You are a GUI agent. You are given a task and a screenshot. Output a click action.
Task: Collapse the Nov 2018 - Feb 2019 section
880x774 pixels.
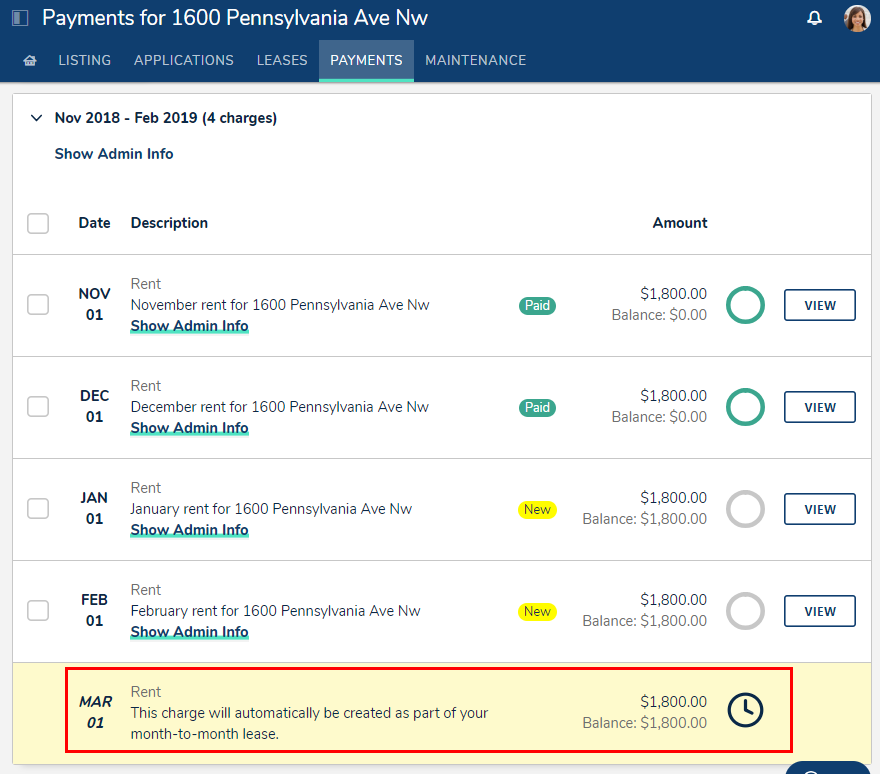coord(37,118)
